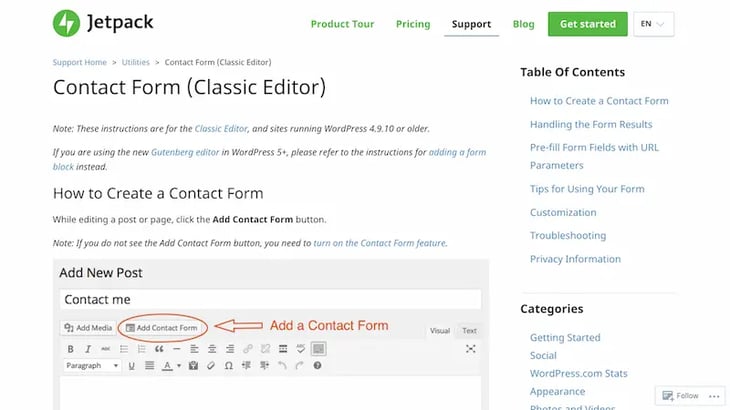Switch to the Text editor tab
Image resolution: width=730 pixels, height=410 pixels.
click(469, 330)
